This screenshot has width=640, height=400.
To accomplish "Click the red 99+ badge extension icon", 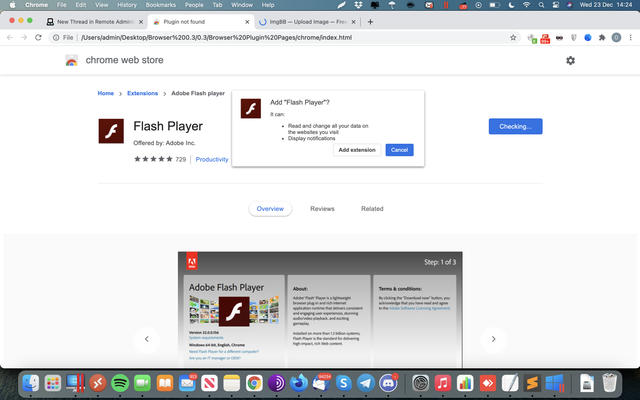I will pyautogui.click(x=545, y=38).
